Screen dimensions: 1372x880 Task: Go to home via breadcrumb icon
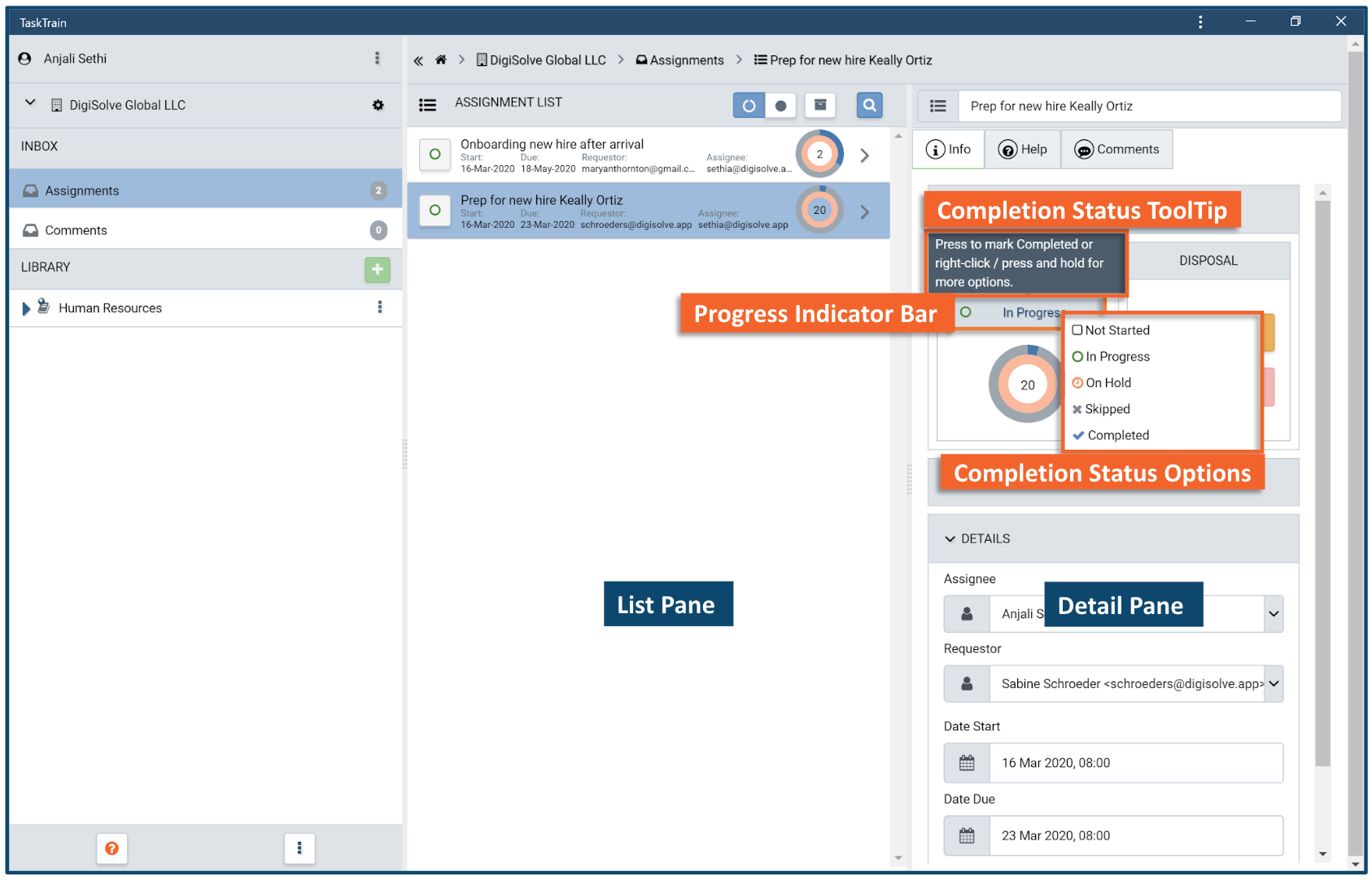coord(441,60)
